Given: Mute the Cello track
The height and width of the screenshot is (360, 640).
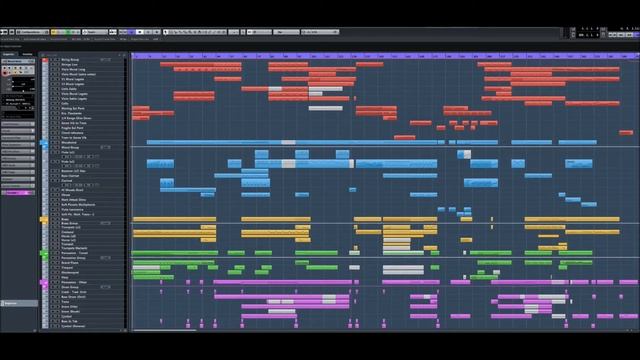Looking at the screenshot, I should [53, 104].
